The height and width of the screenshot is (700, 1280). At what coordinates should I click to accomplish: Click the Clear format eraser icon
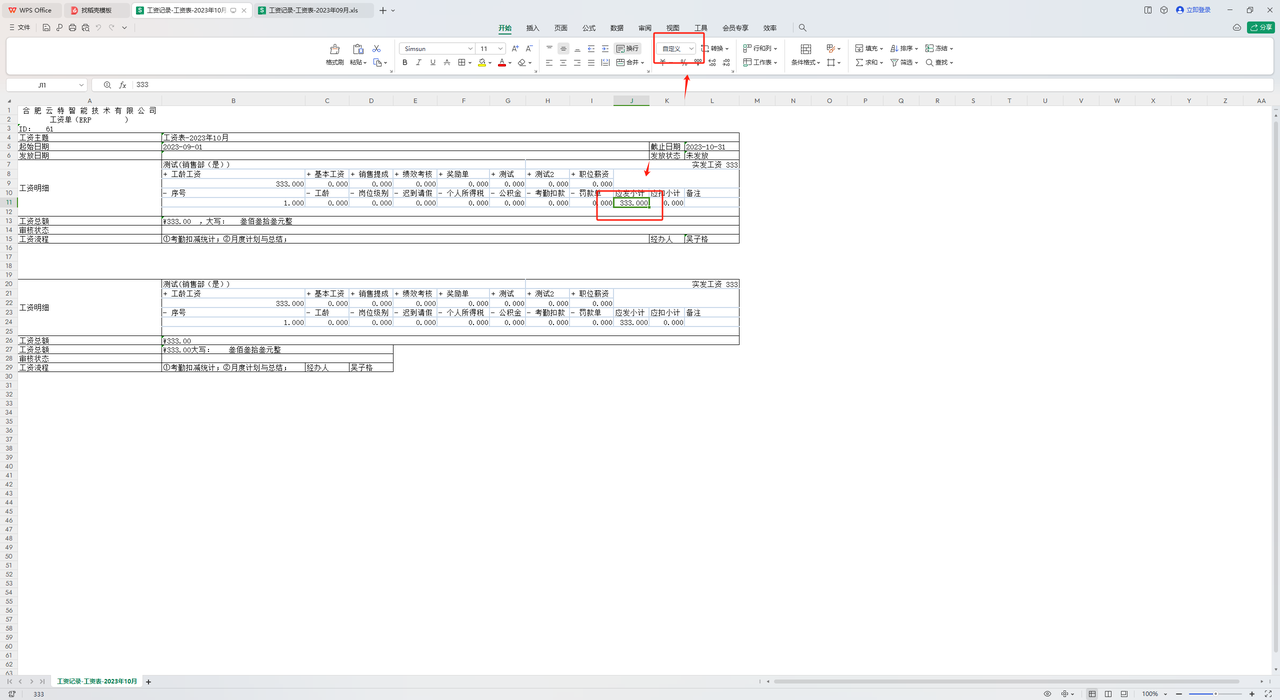tap(522, 63)
